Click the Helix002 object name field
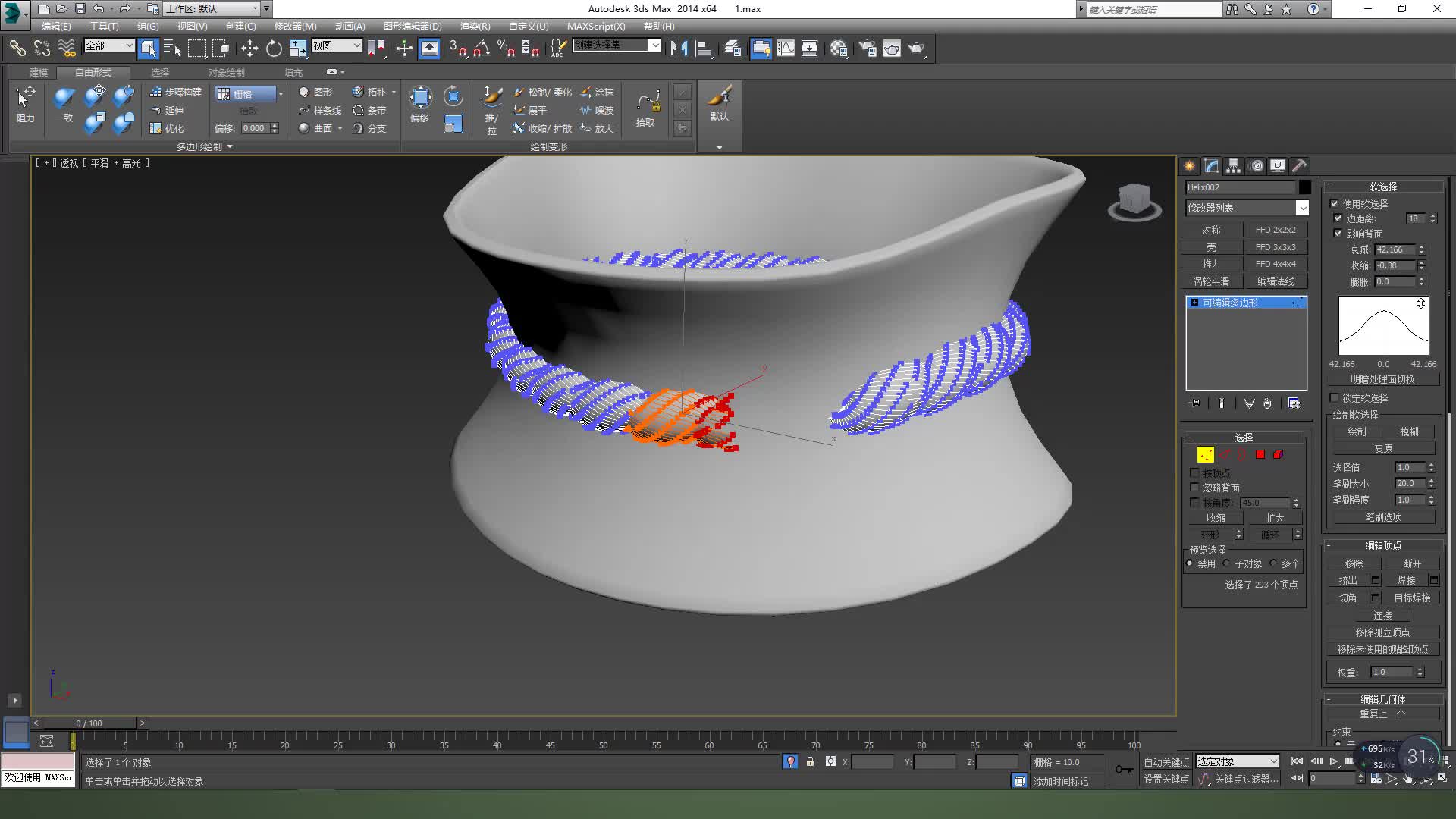This screenshot has width=1456, height=819. pyautogui.click(x=1241, y=187)
